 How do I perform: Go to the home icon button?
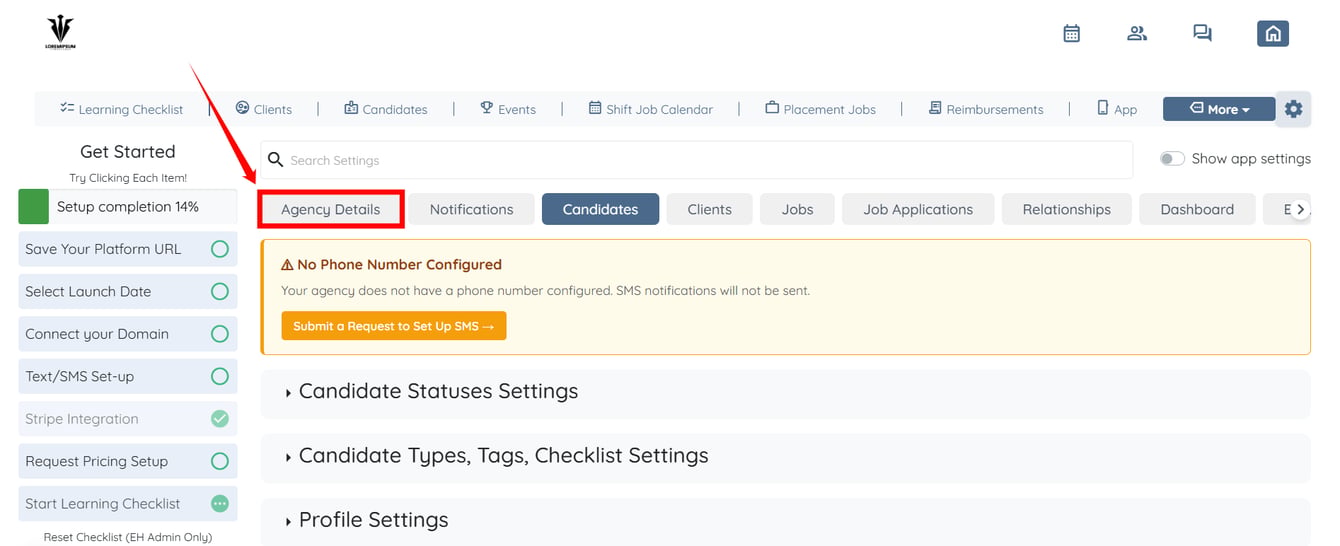[x=1273, y=33]
